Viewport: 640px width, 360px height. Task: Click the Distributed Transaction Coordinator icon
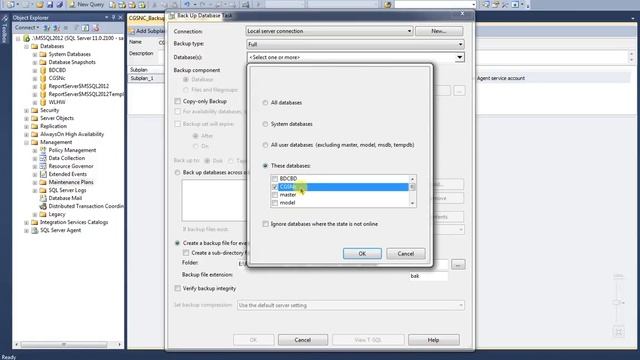click(43, 206)
